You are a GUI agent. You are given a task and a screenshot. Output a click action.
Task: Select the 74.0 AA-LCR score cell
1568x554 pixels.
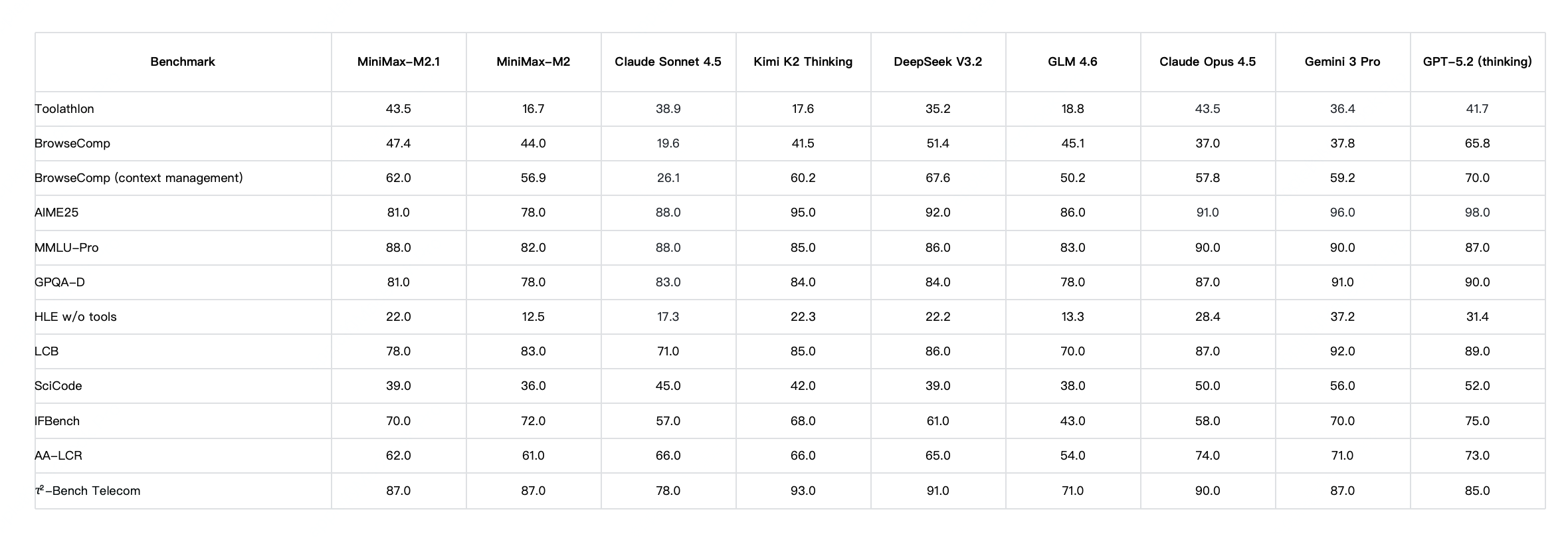coord(1207,456)
